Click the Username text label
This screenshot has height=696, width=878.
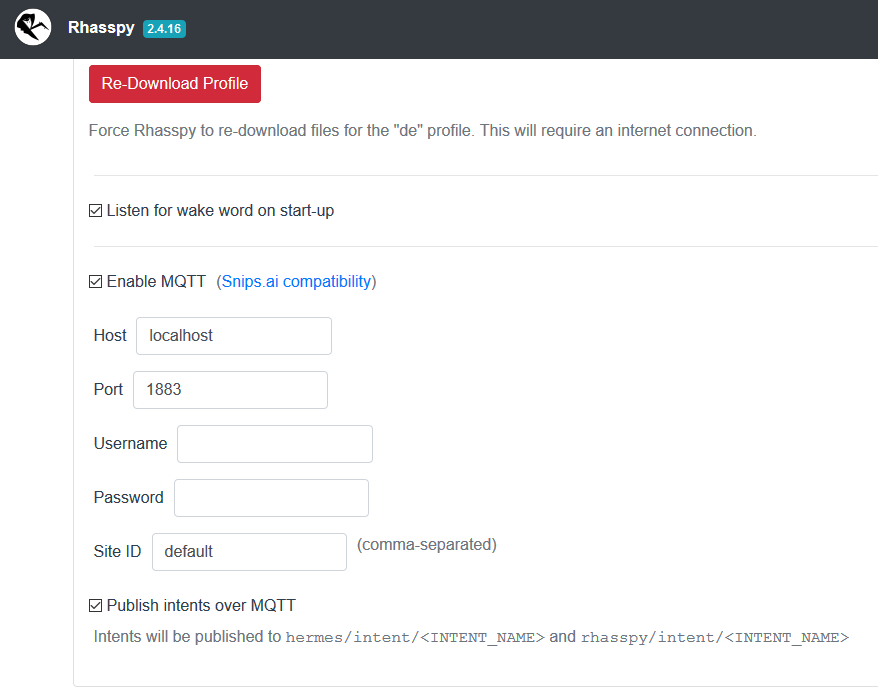pos(130,444)
